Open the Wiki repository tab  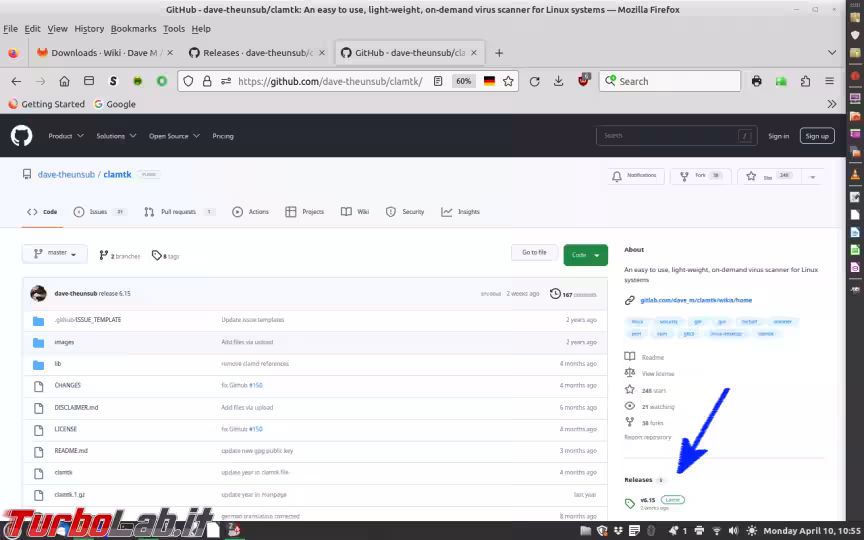355,212
